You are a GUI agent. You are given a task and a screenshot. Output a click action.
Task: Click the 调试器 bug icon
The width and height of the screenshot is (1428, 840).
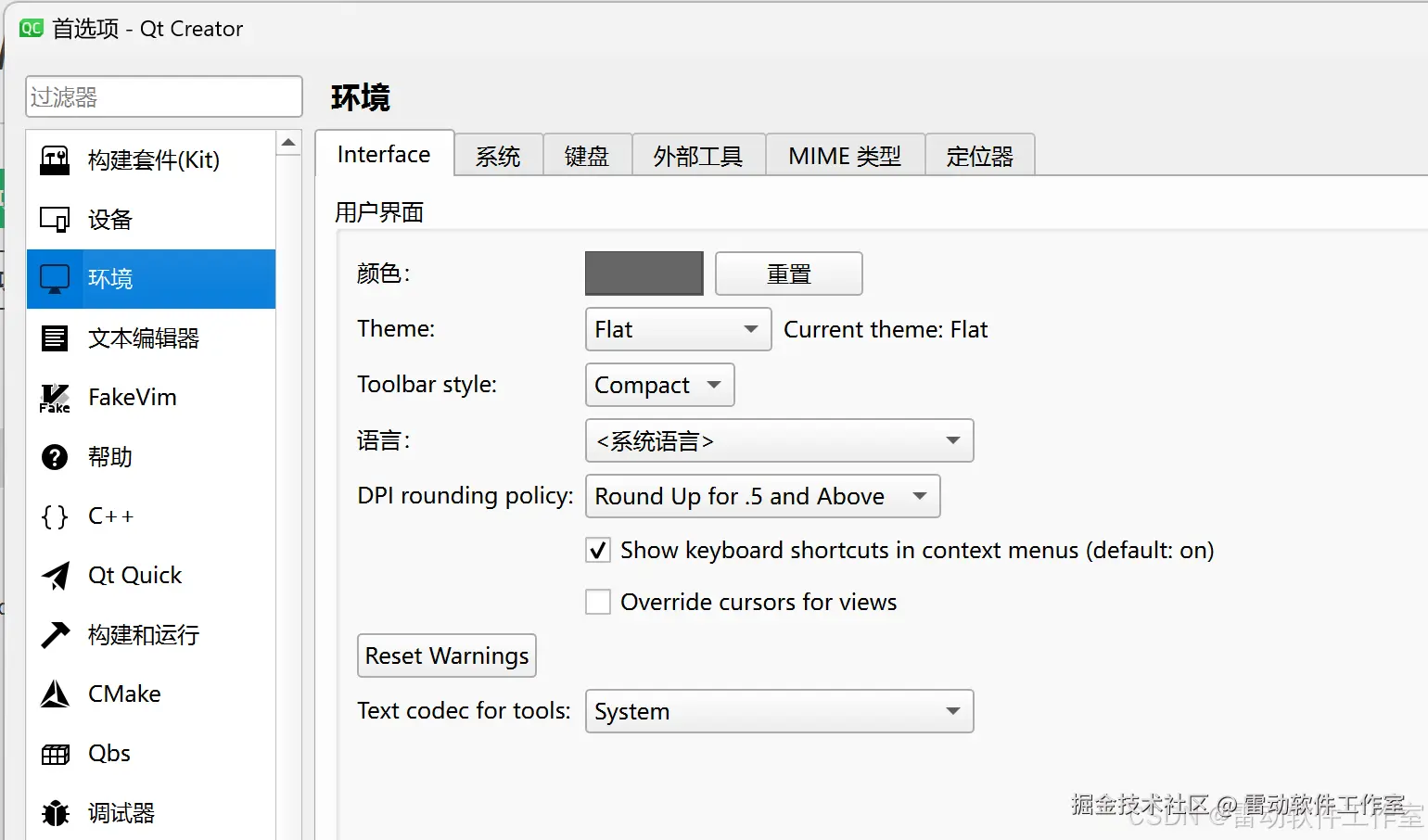coord(55,813)
